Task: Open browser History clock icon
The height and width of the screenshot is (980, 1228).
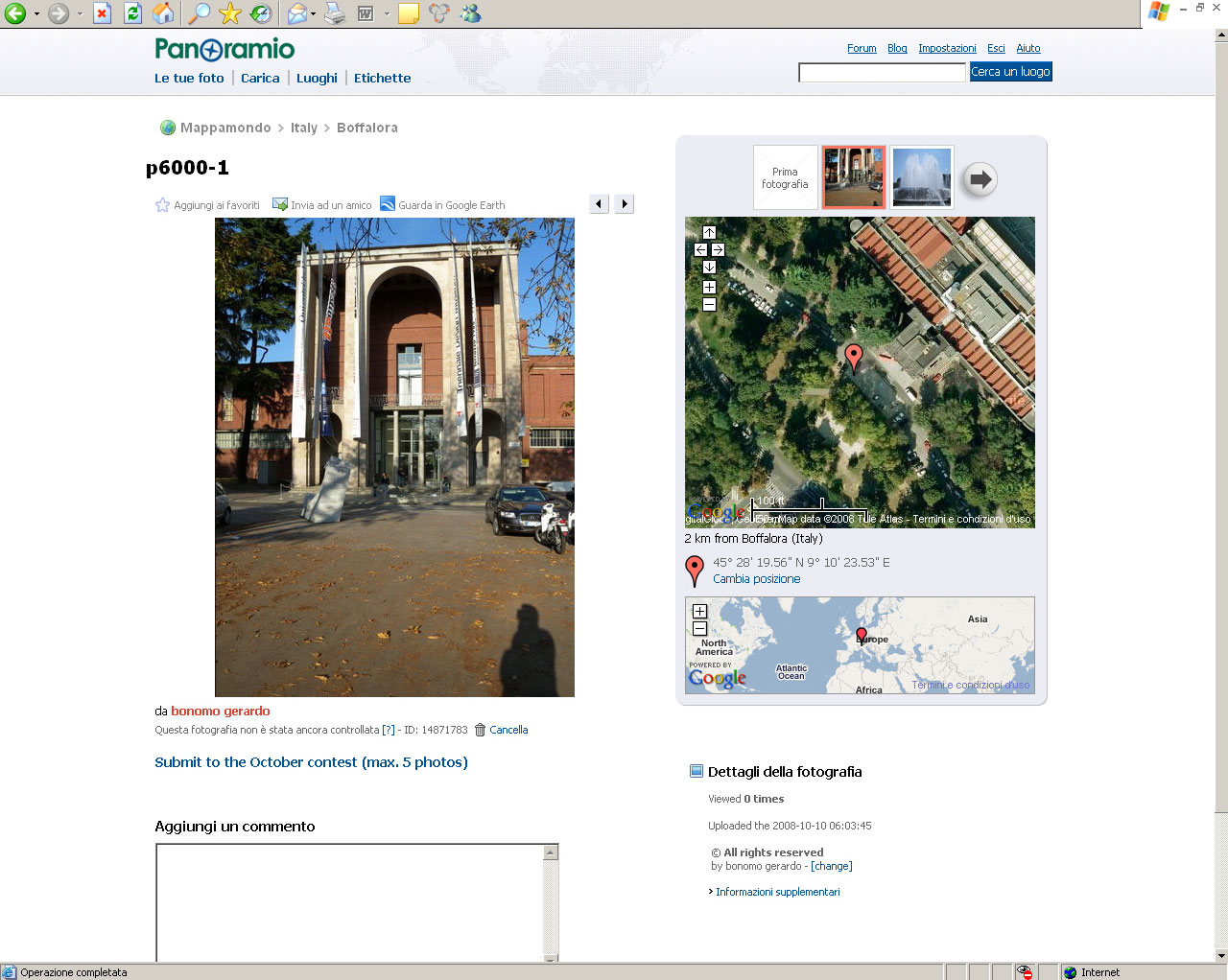Action: tap(260, 13)
